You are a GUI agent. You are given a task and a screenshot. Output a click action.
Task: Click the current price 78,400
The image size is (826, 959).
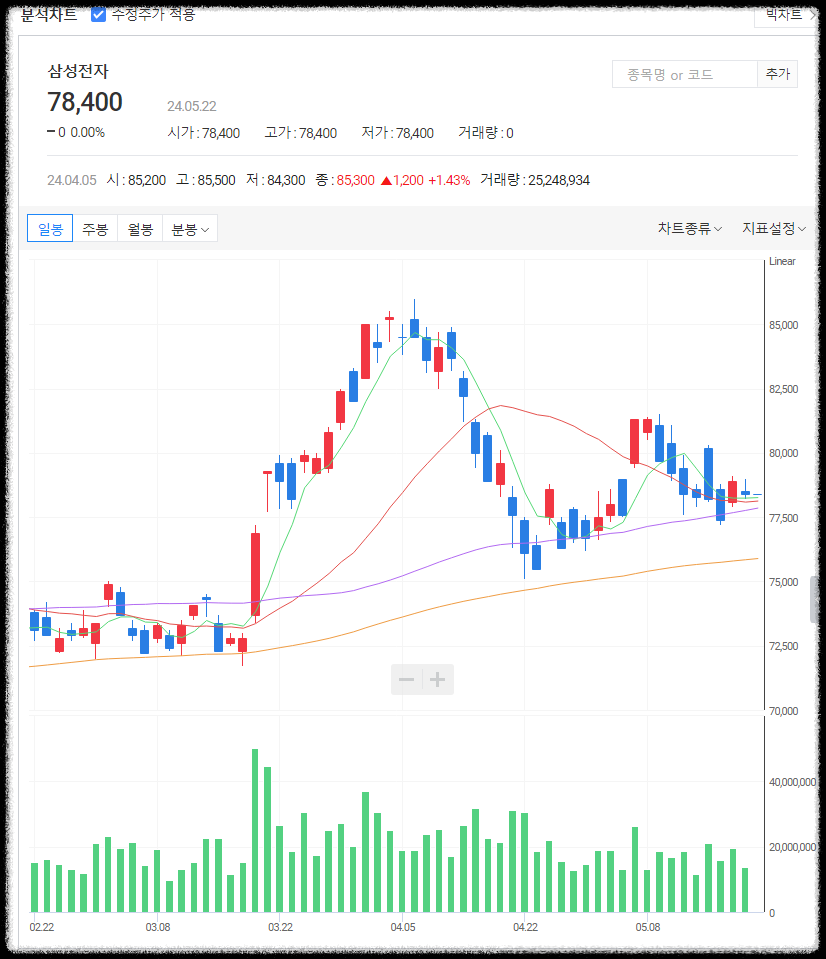(85, 102)
